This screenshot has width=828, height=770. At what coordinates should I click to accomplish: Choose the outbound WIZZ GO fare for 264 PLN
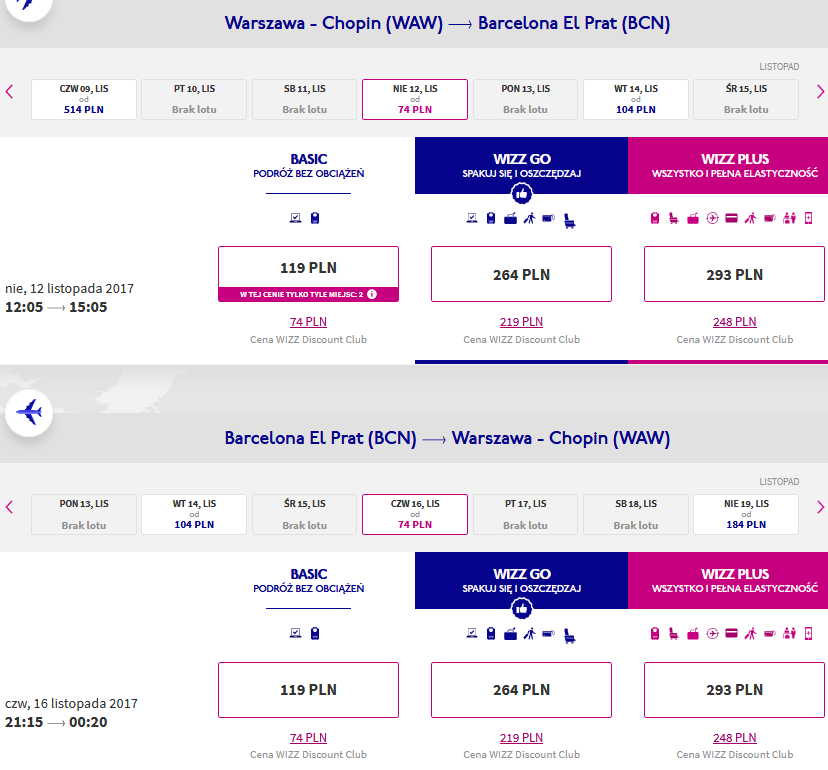(522, 274)
